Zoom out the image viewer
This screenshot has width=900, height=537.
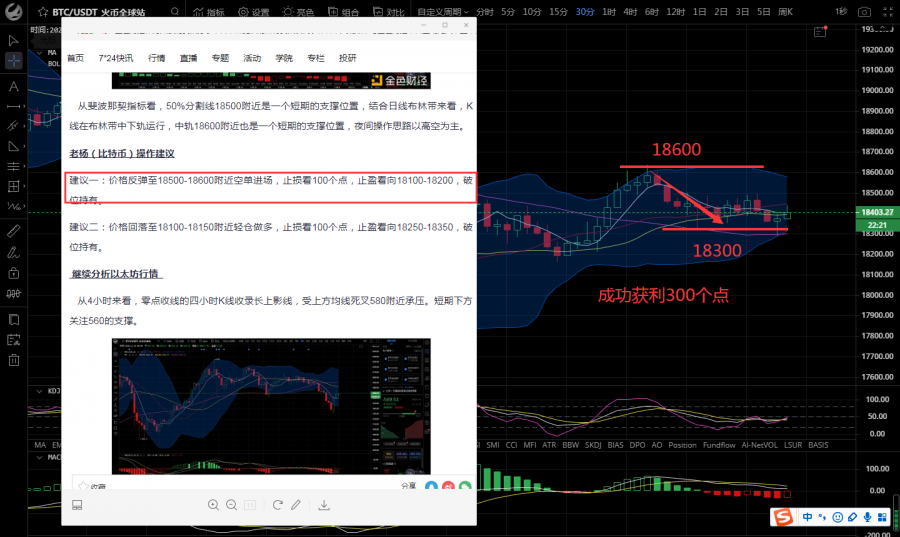coord(231,505)
